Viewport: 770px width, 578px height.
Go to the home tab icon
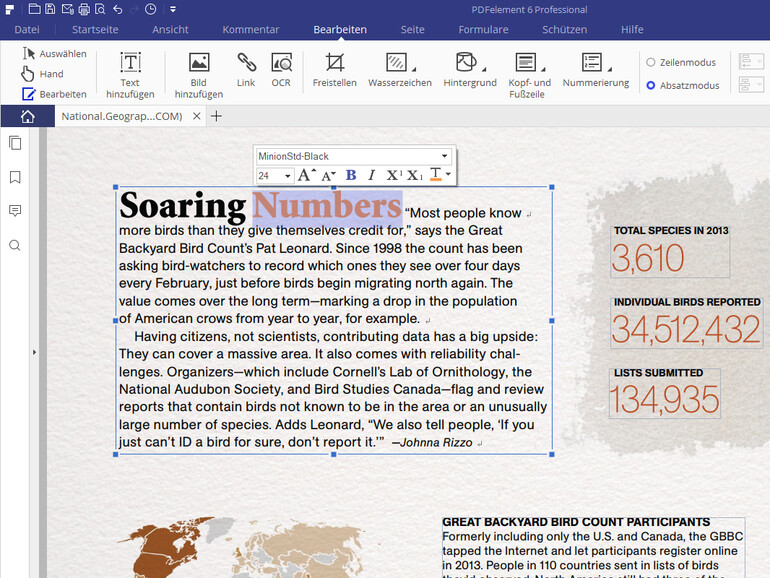click(27, 116)
